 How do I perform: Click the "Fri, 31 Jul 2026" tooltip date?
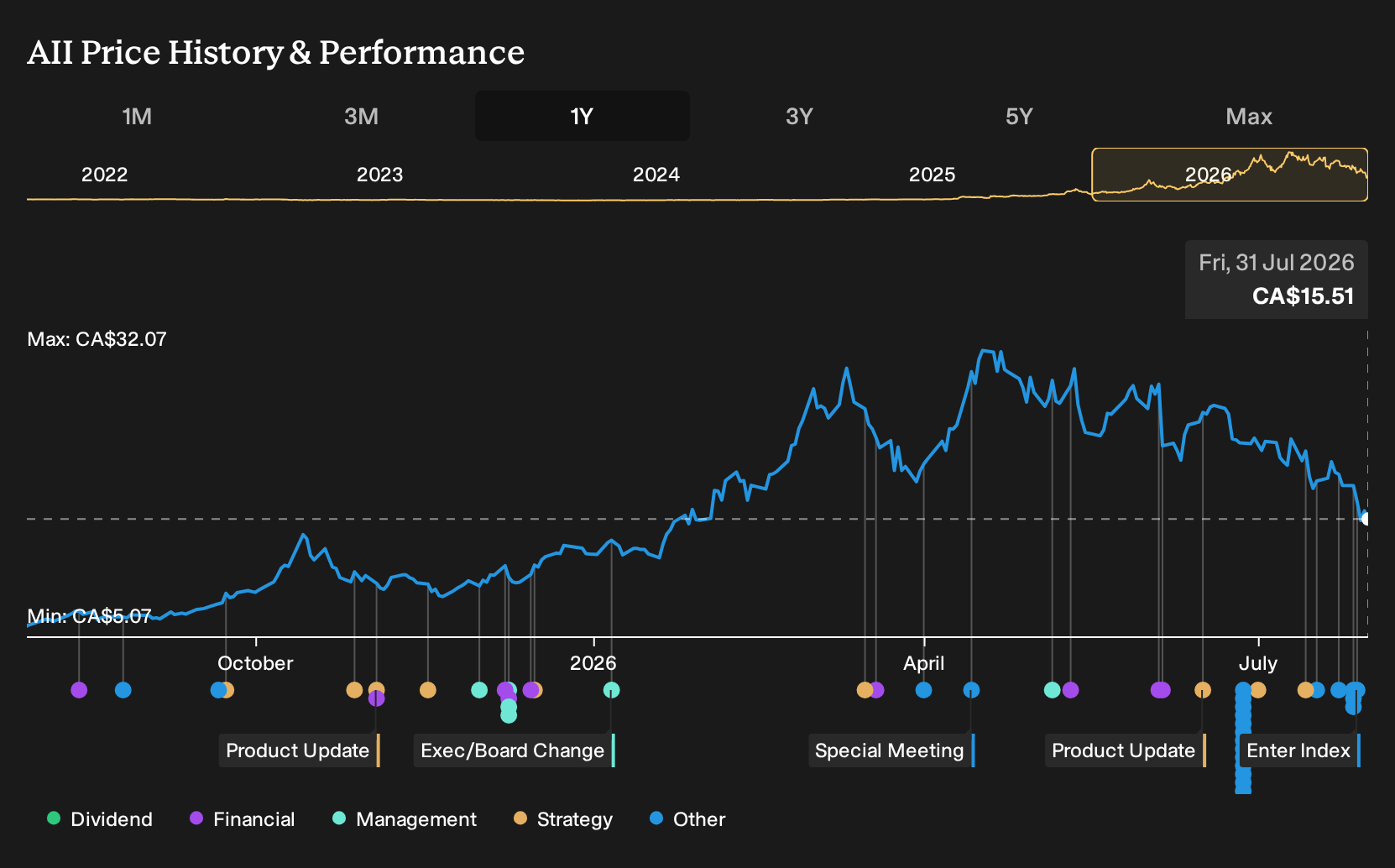click(x=1276, y=263)
